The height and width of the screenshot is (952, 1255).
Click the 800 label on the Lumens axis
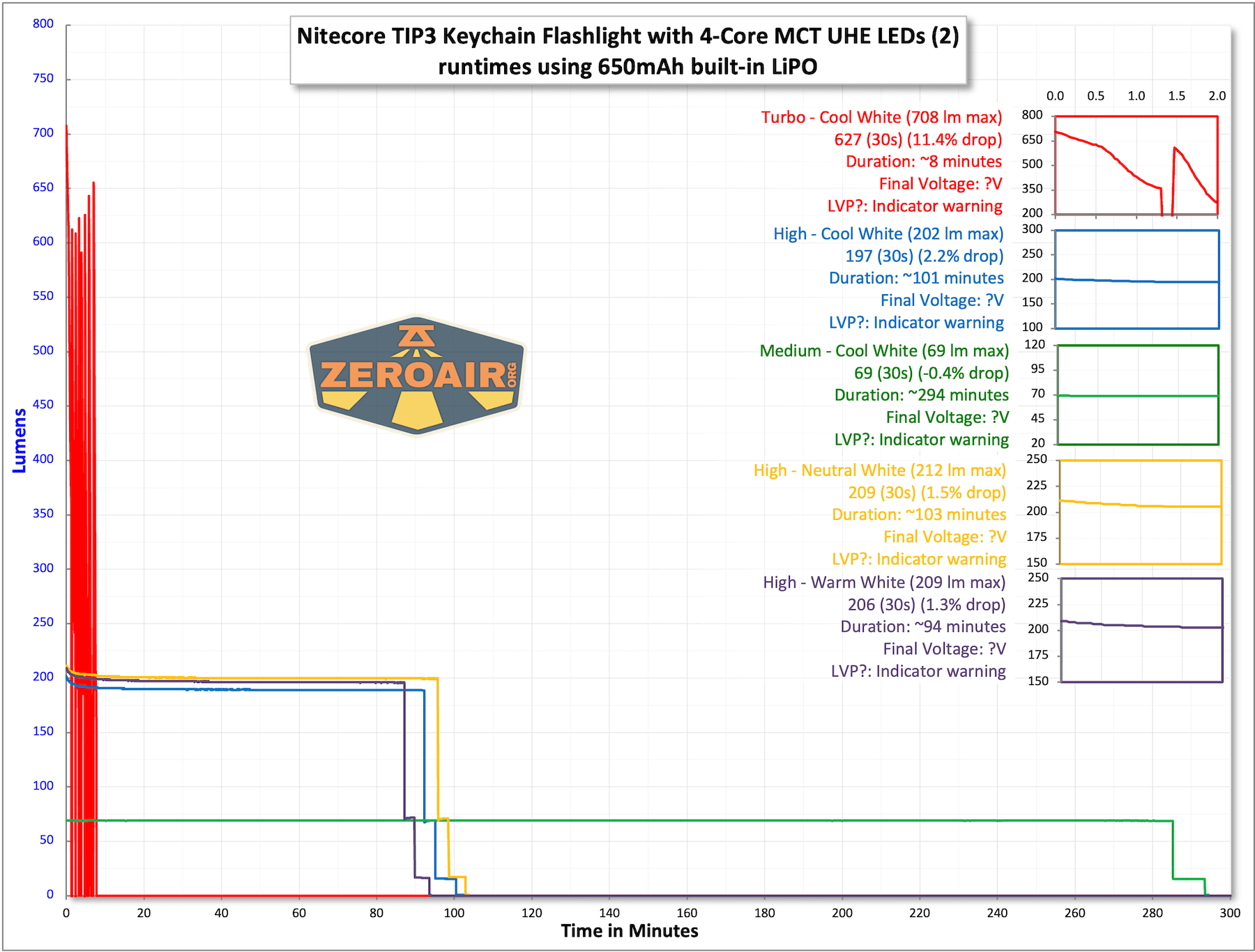point(43,24)
